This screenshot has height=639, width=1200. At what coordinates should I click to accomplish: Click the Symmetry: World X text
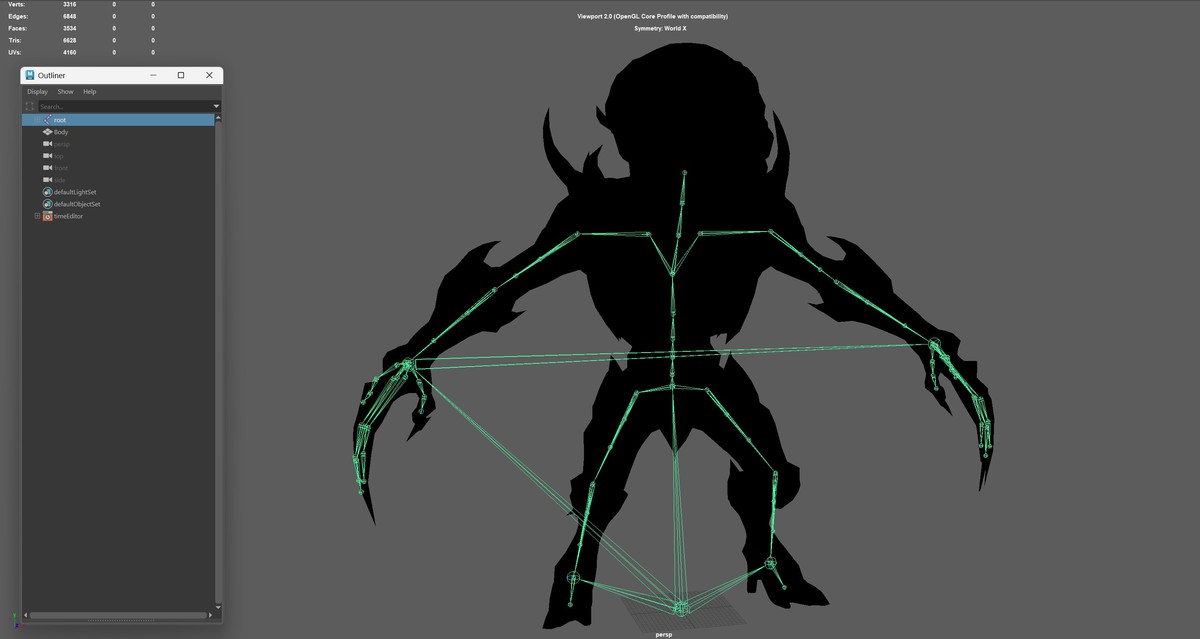tap(660, 28)
